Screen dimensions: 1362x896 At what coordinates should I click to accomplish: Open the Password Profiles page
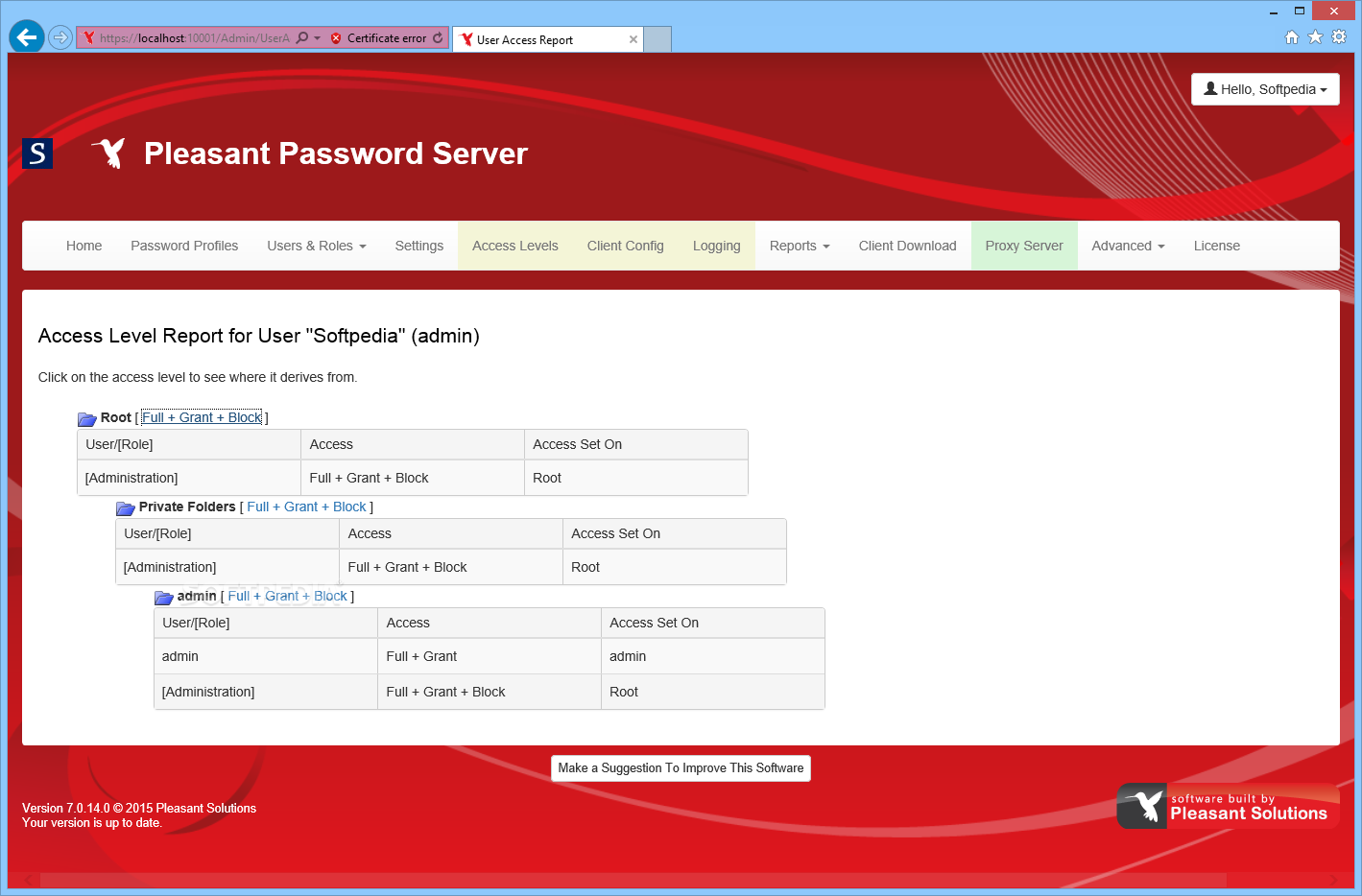tap(184, 246)
